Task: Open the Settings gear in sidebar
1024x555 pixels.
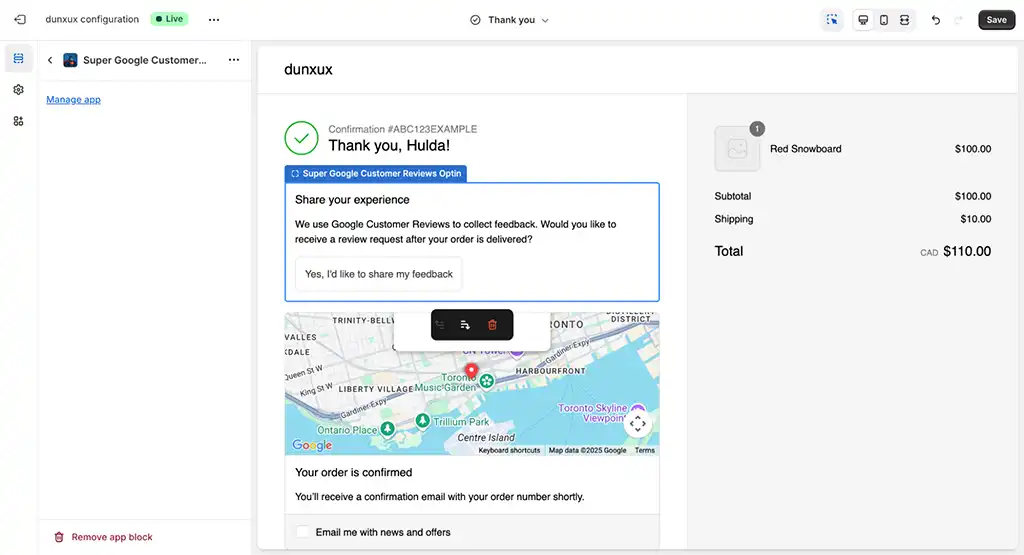Action: coord(18,89)
